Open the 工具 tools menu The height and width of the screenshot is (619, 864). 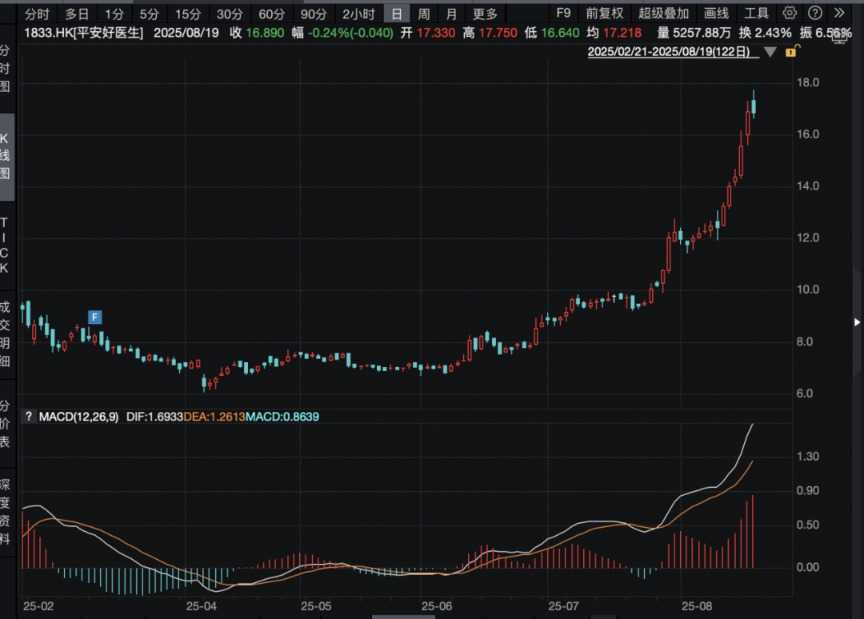(757, 13)
